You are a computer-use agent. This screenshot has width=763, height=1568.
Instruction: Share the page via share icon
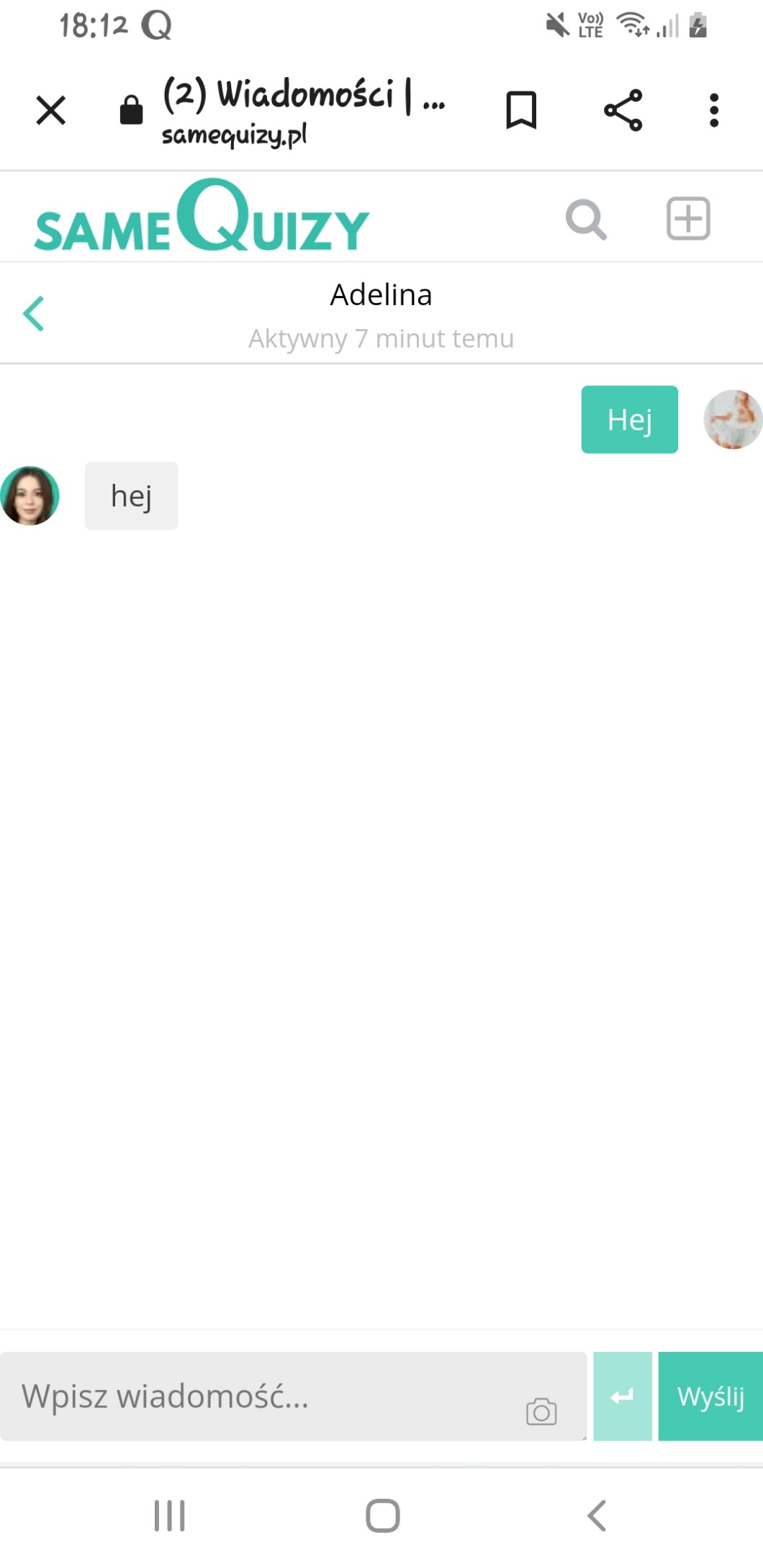(x=623, y=110)
